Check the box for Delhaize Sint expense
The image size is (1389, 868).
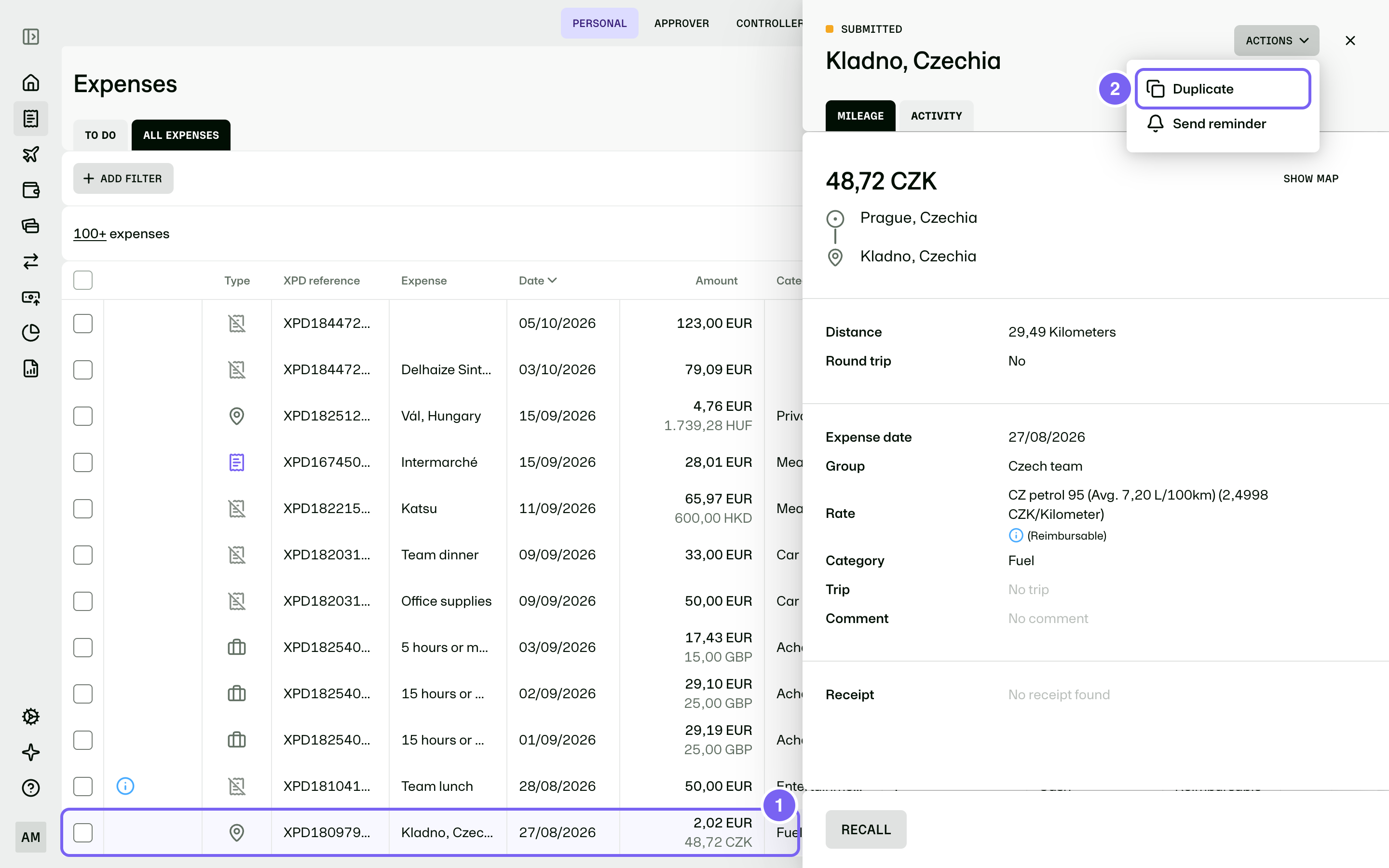point(82,370)
